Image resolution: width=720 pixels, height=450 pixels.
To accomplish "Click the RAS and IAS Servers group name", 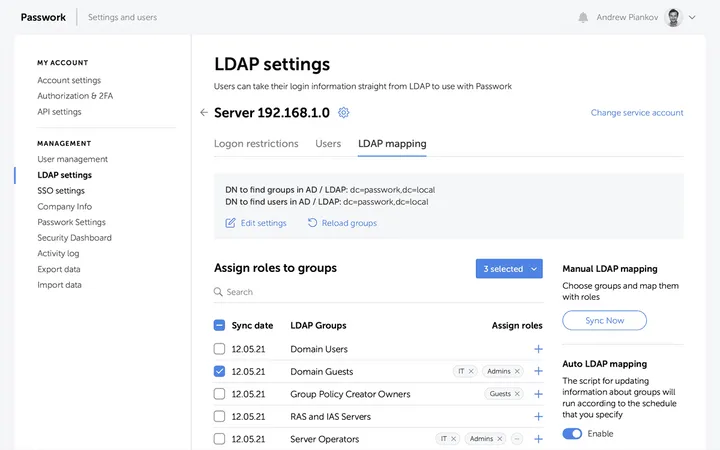I will (330, 417).
